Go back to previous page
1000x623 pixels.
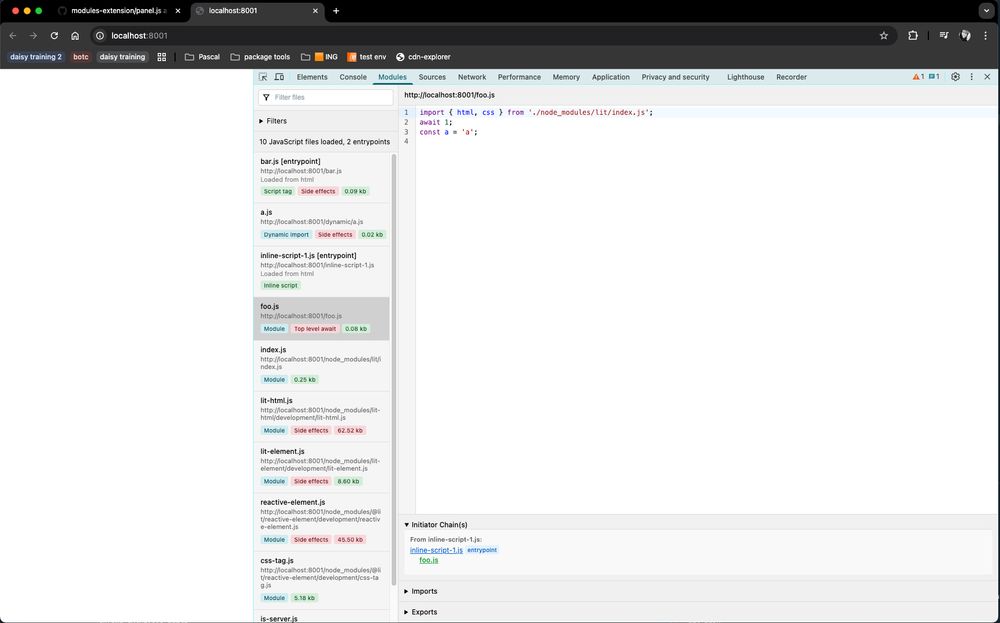[13, 36]
